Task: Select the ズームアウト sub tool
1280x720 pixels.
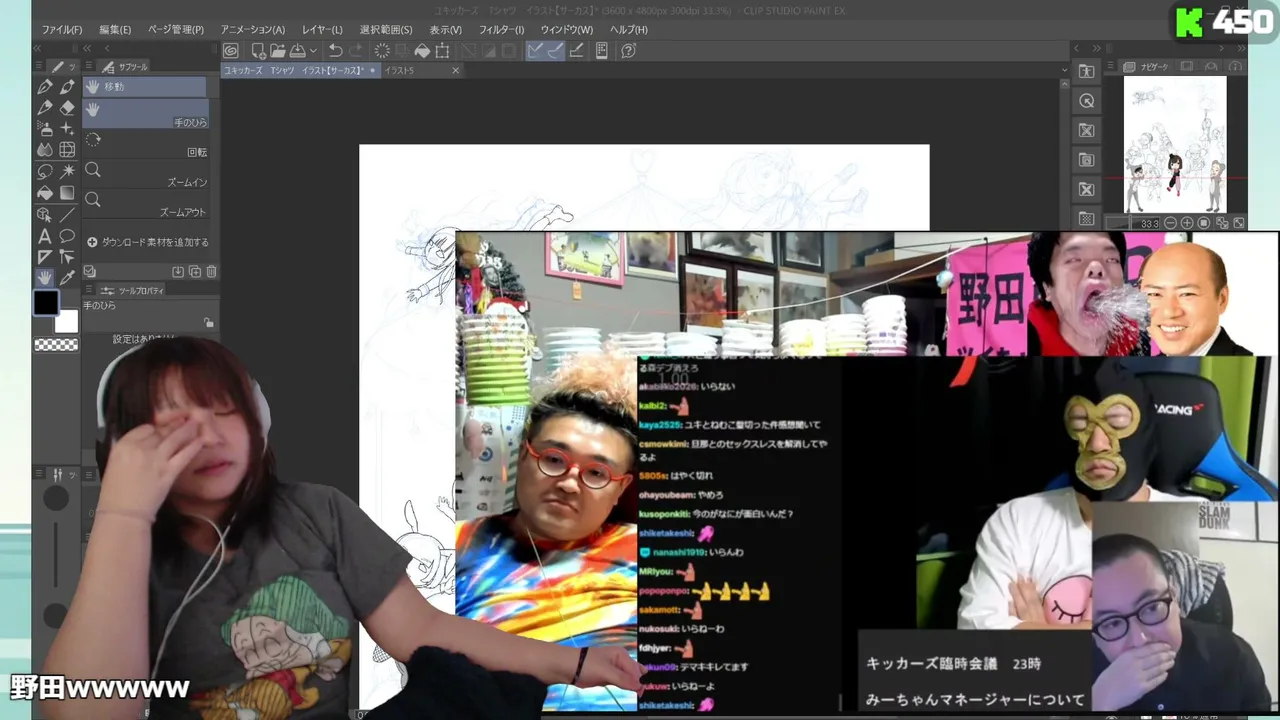Action: pos(145,205)
